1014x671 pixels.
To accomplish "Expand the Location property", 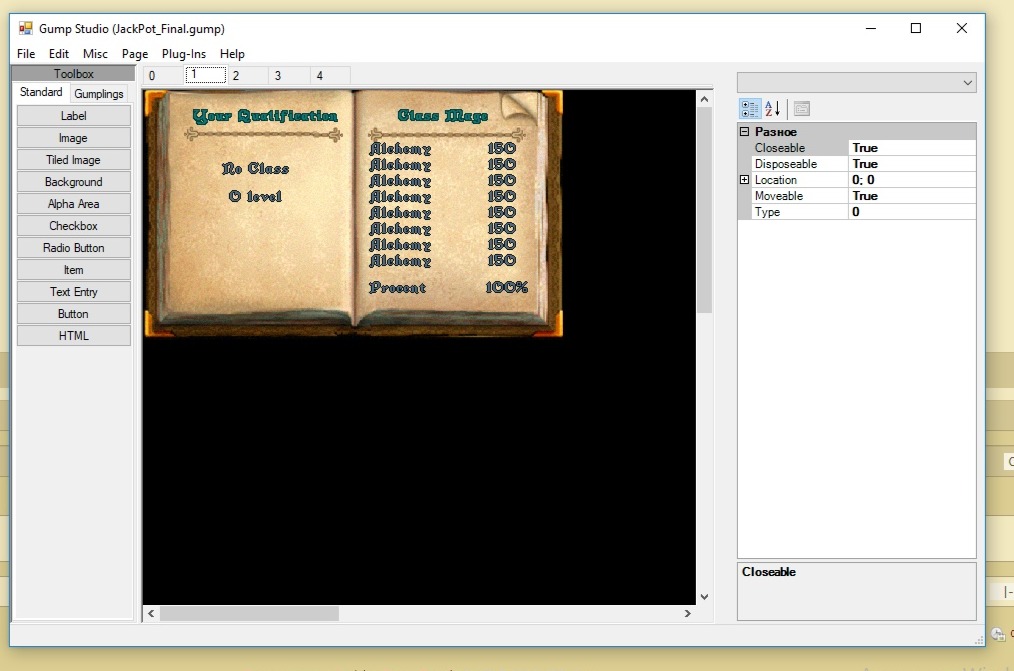I will pos(744,180).
